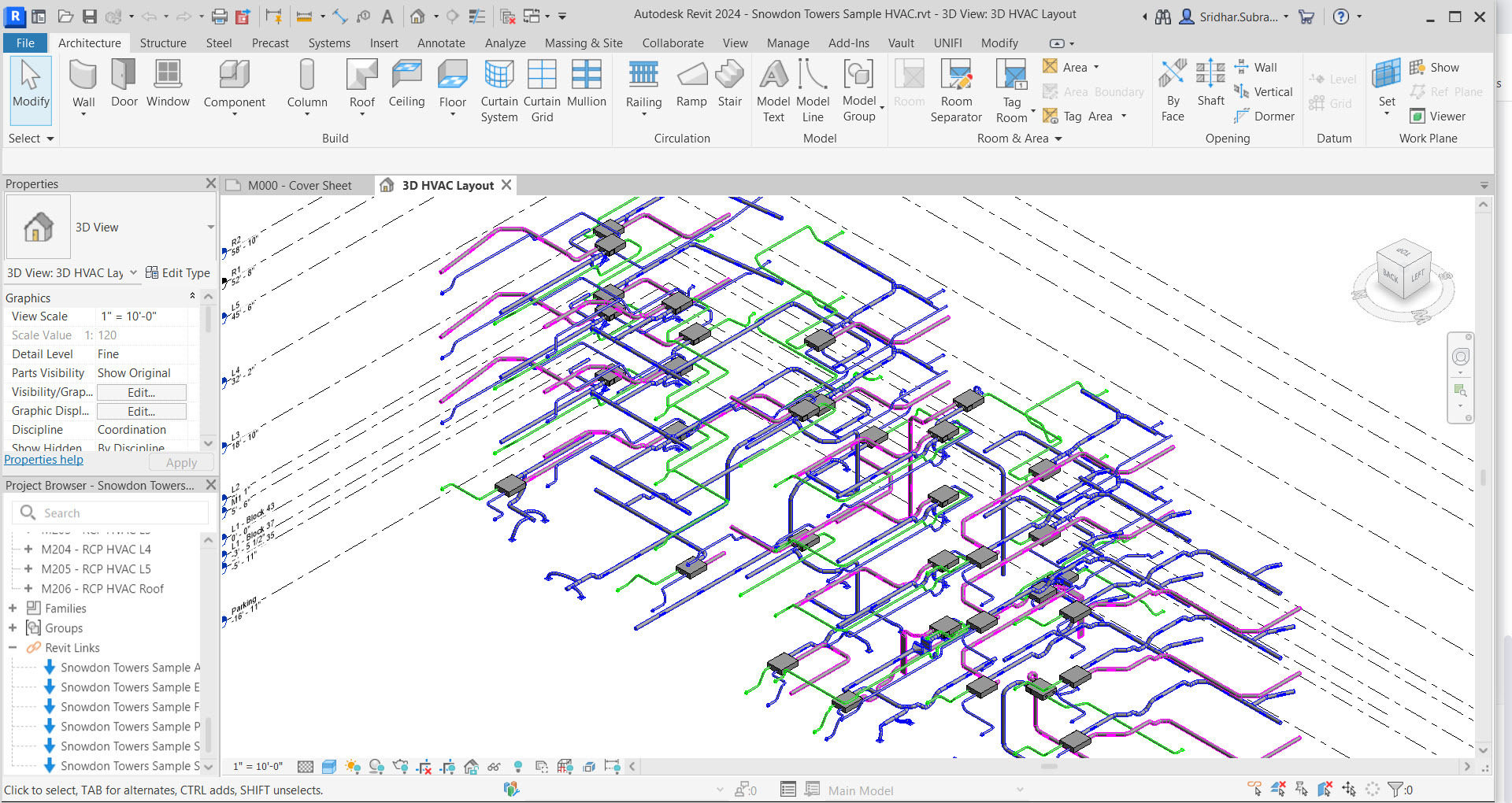Screen dimensions: 1512x803
Task: Open the Select panel dropdown
Action: pyautogui.click(x=31, y=138)
